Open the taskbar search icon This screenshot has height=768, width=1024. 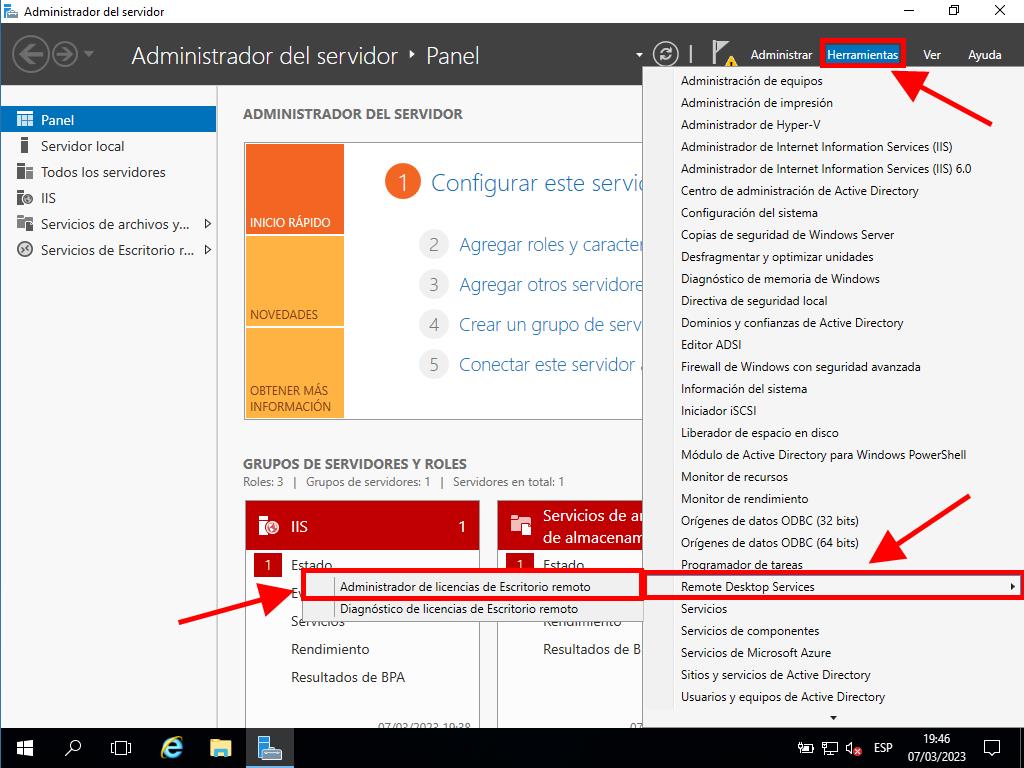point(73,747)
